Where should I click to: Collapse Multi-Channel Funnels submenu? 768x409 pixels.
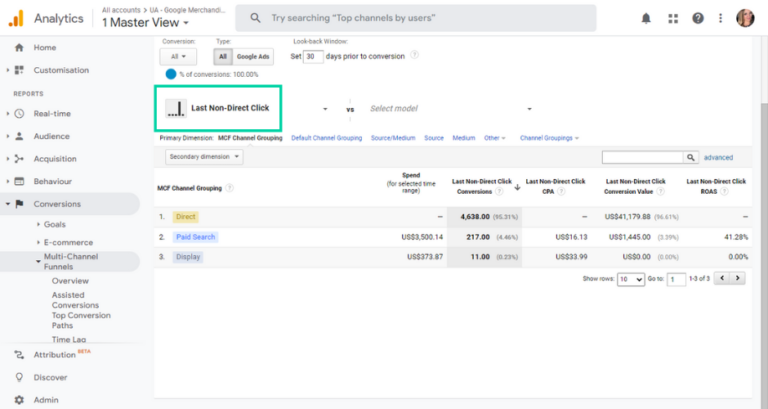[38, 262]
